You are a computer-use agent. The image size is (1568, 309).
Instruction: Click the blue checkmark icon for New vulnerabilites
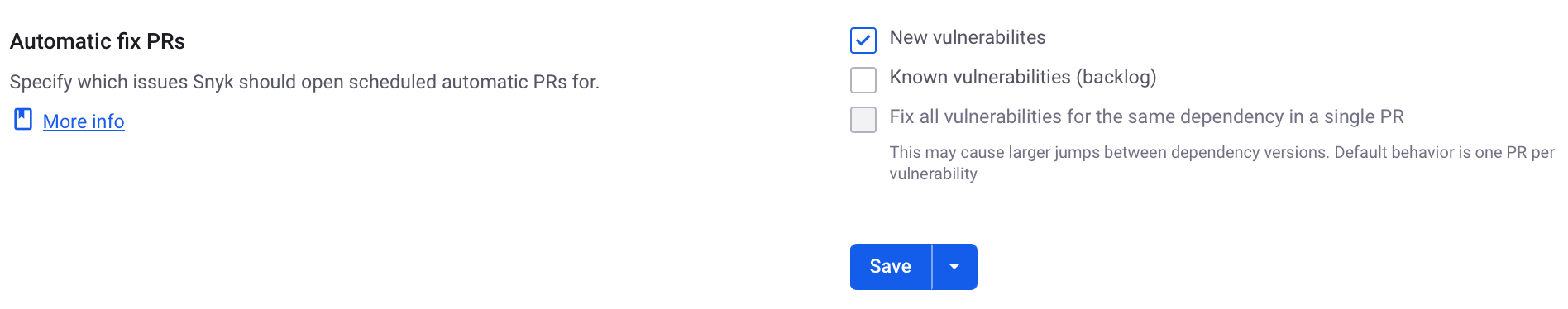coord(863,40)
